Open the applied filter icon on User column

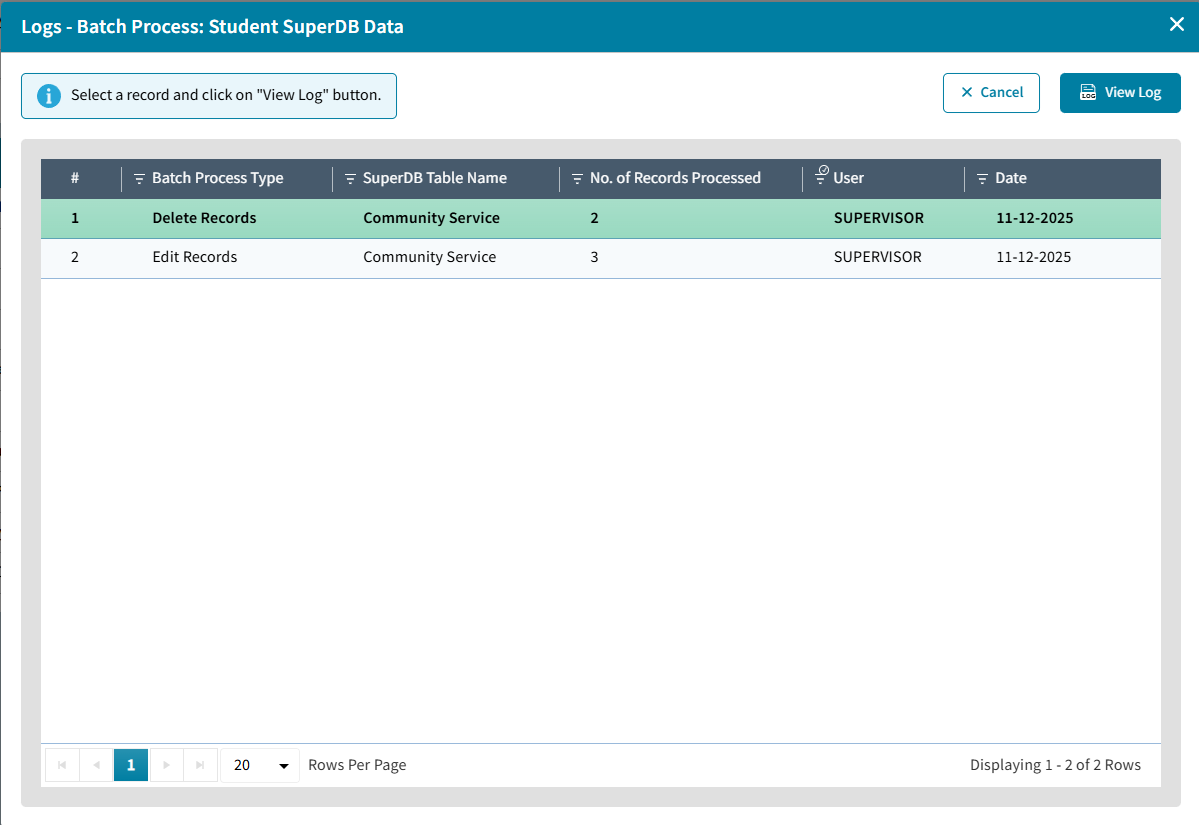821,175
